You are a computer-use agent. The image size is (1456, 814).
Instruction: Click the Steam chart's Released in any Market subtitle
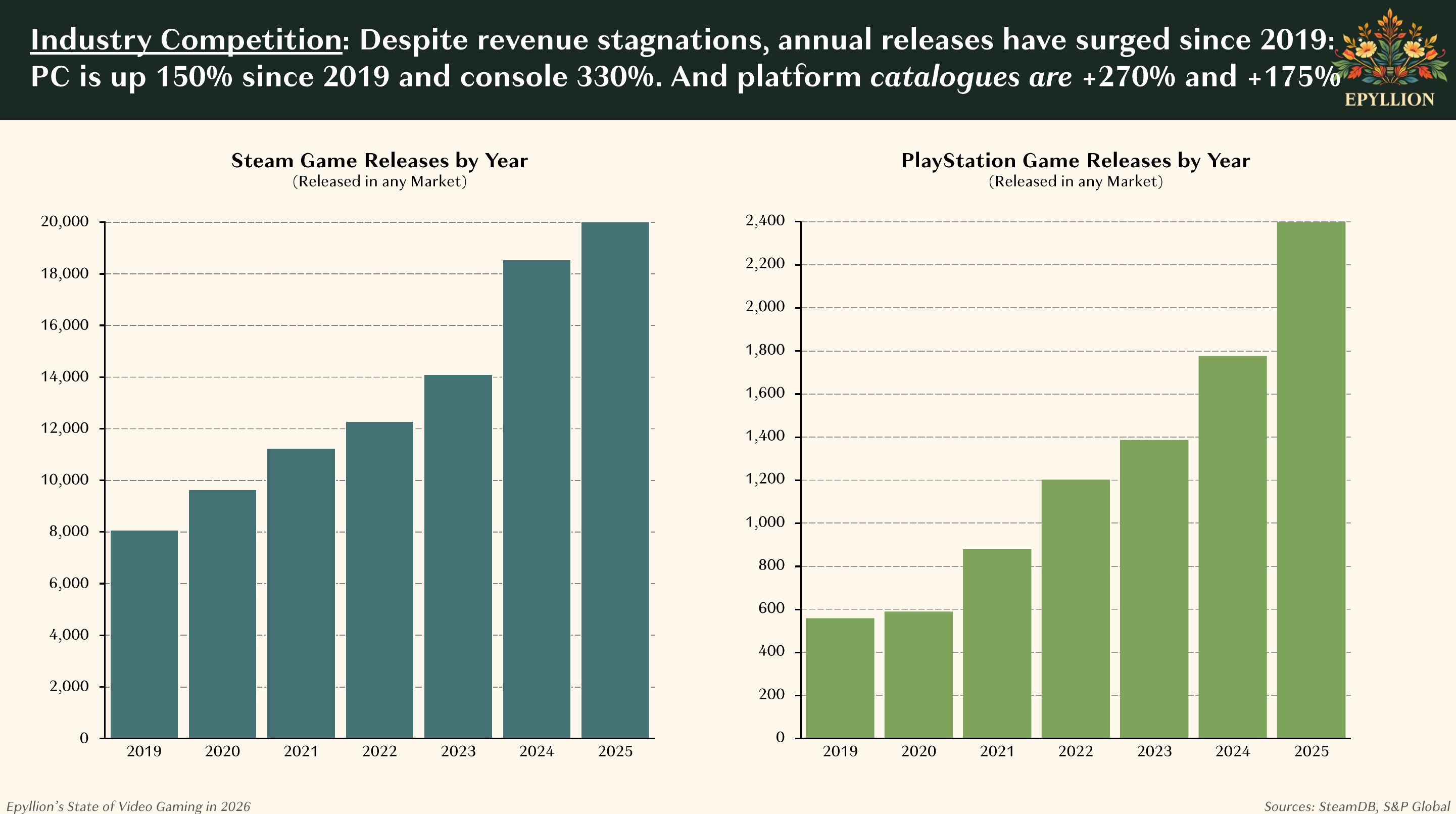click(x=379, y=182)
